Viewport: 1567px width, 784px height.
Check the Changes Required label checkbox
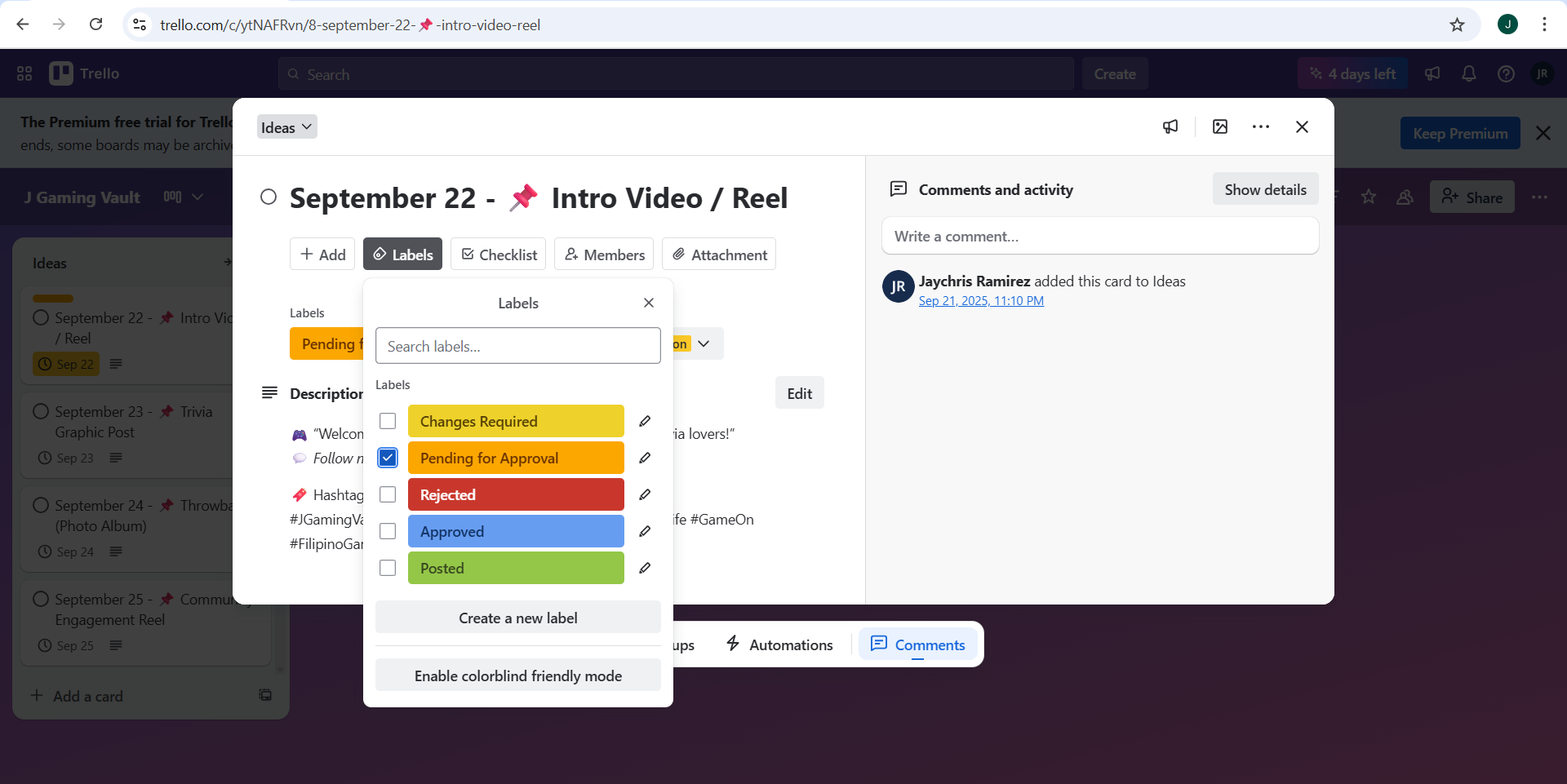(x=388, y=421)
